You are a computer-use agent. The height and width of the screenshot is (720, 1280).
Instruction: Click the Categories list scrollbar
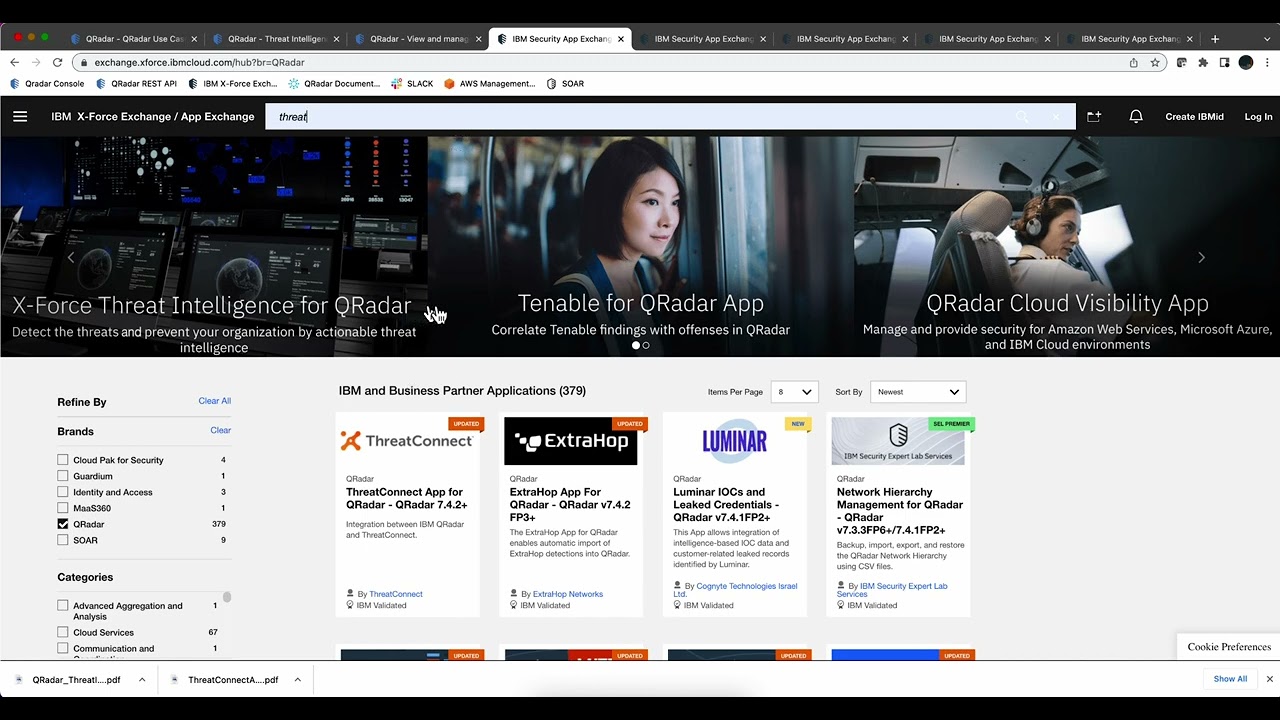[x=227, y=597]
